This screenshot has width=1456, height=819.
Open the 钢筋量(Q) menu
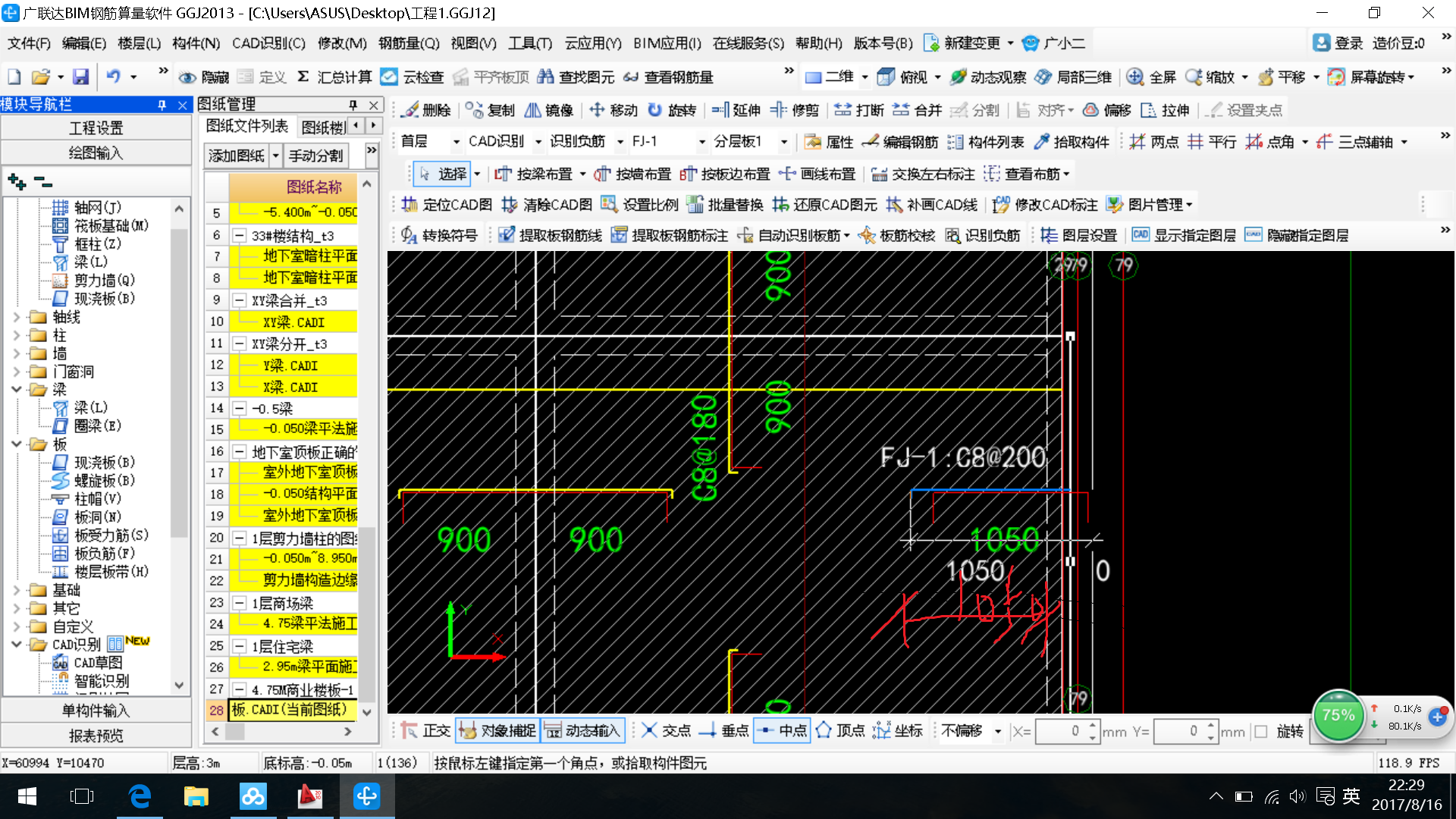409,43
